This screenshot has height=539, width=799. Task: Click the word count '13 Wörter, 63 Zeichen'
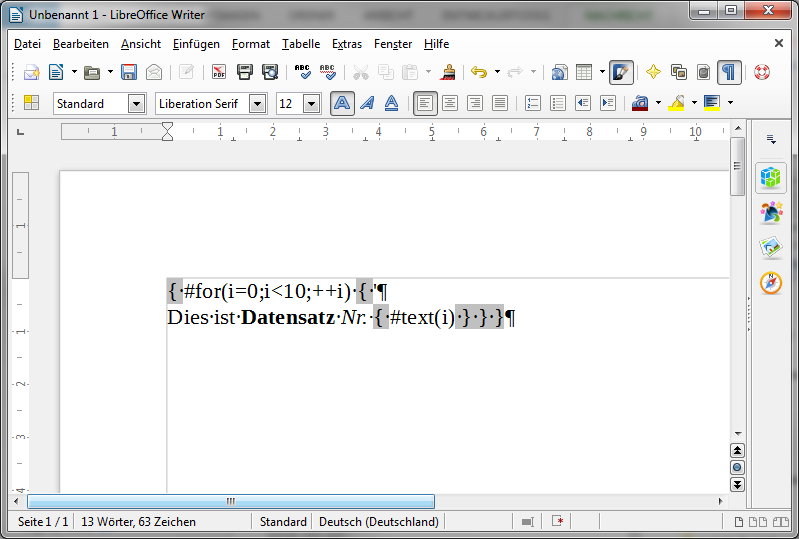click(138, 522)
